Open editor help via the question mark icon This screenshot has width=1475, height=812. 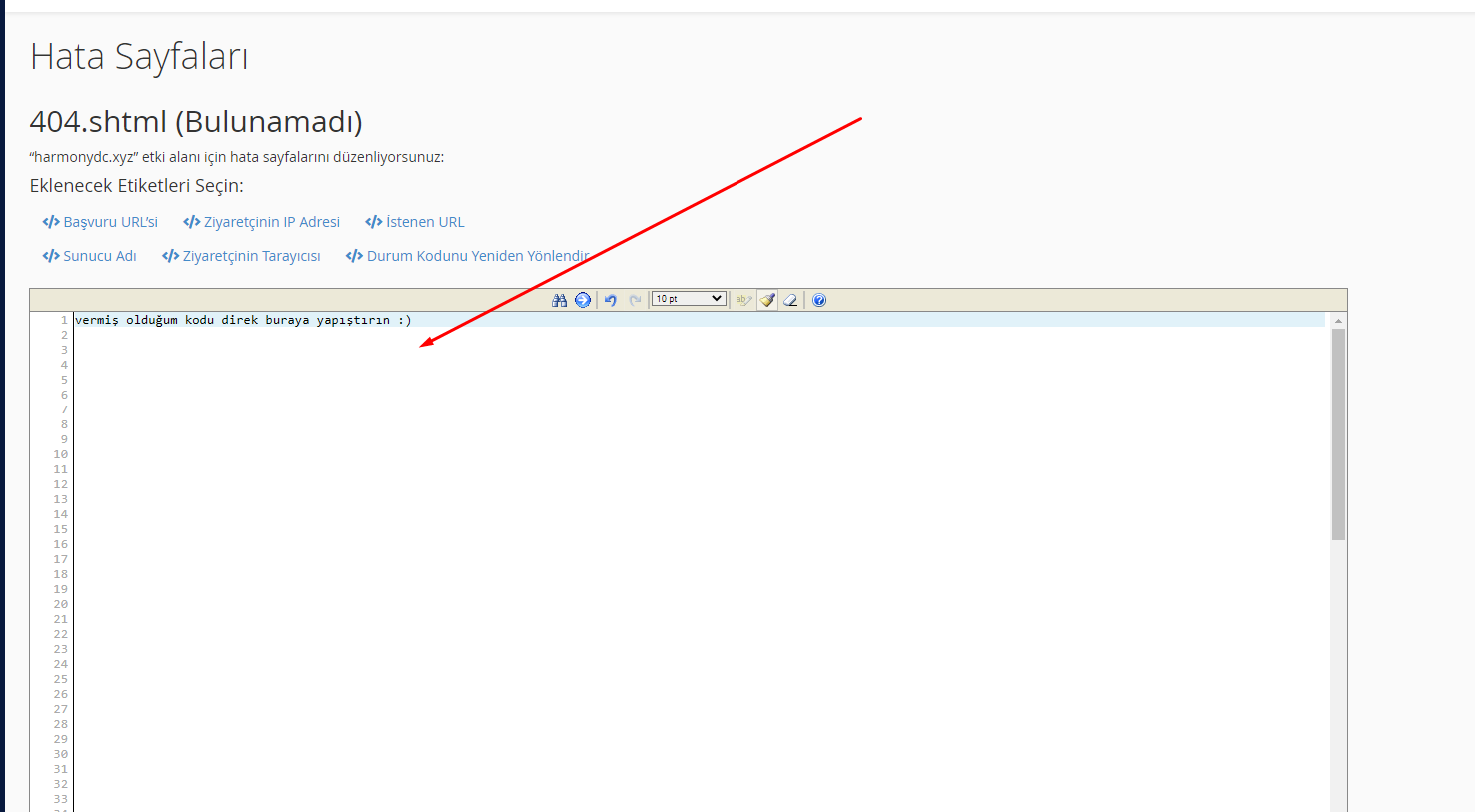(x=819, y=299)
